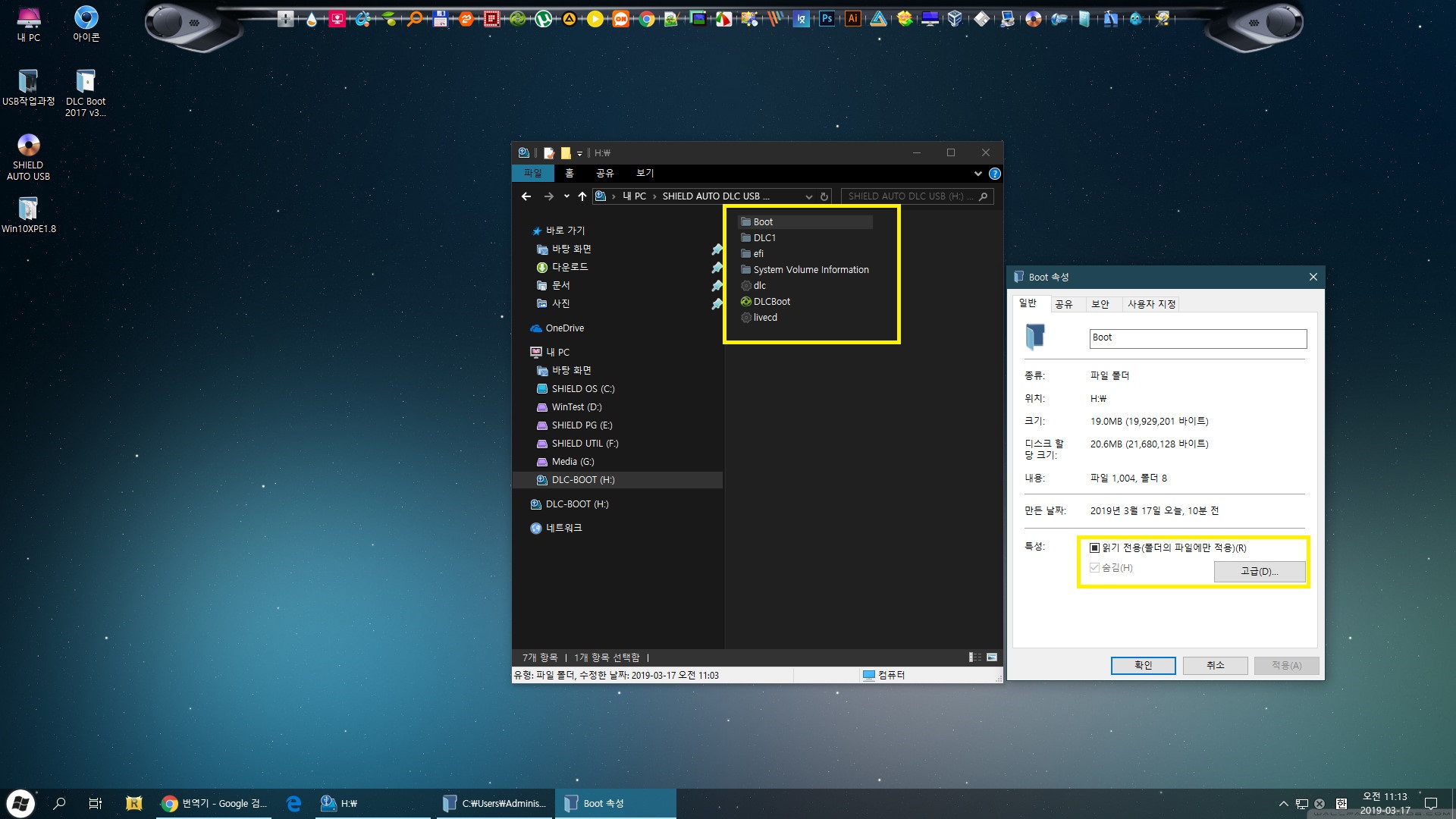Open Explorer help question mark icon

[995, 174]
